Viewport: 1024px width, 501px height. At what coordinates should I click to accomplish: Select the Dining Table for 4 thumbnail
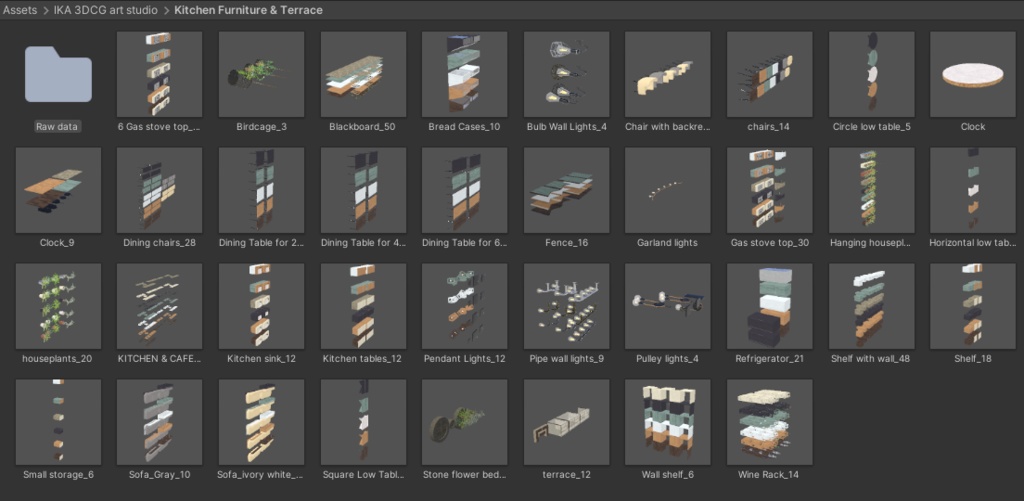pos(363,190)
